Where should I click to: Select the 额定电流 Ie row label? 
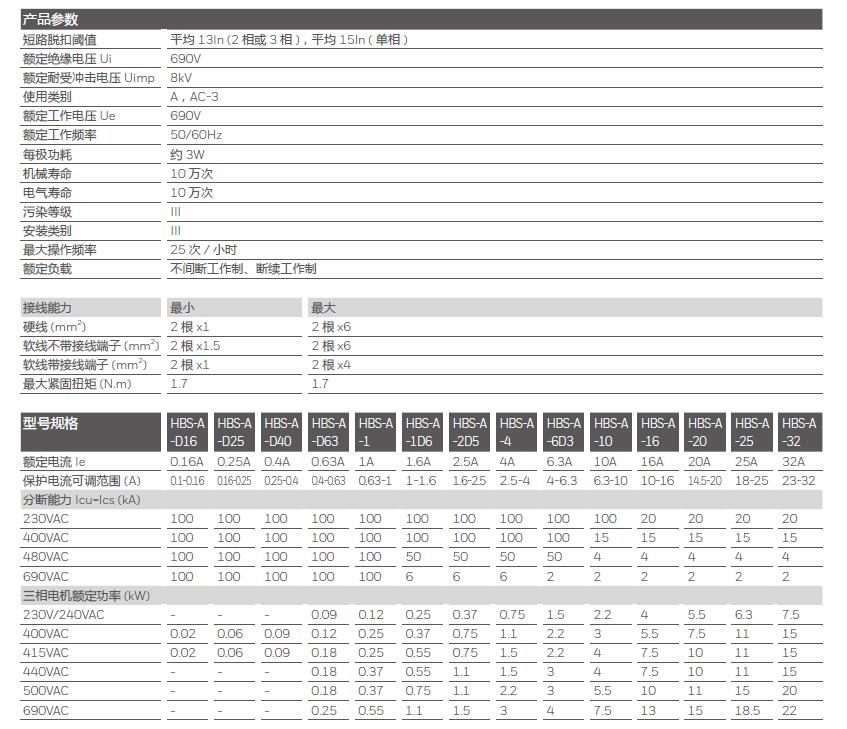[x=54, y=462]
